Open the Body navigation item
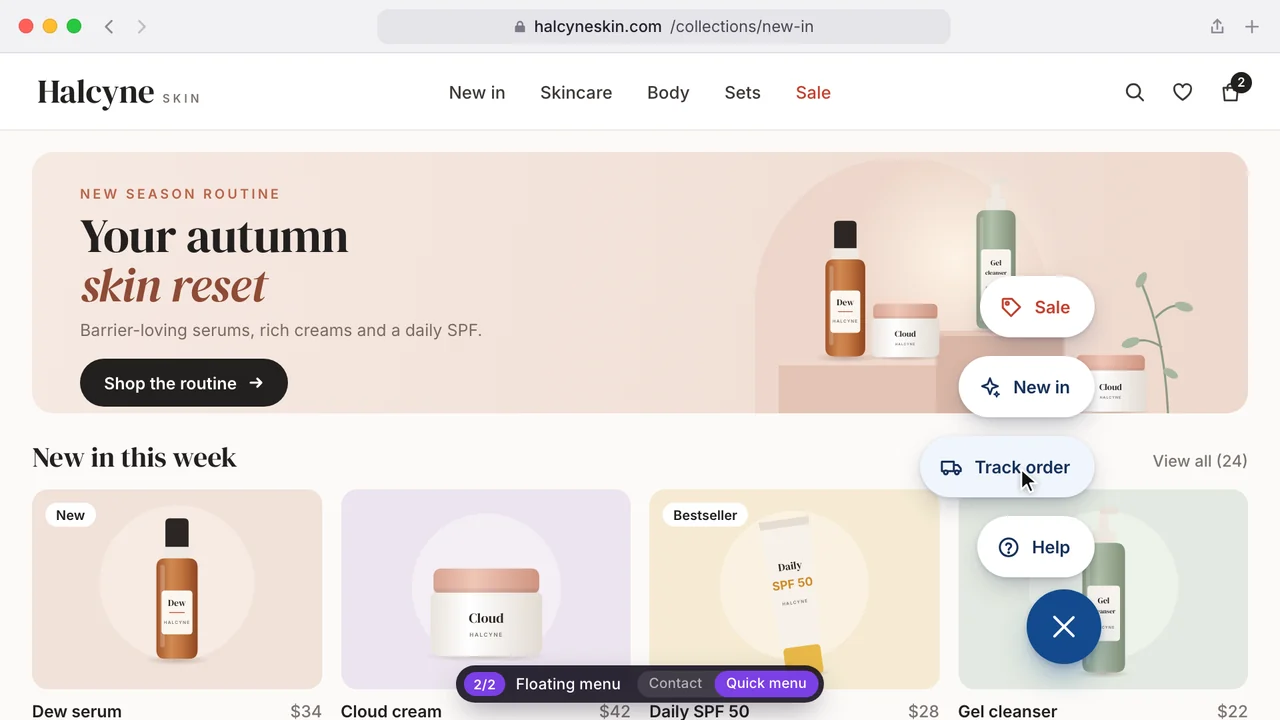Viewport: 1280px width, 720px height. [668, 92]
